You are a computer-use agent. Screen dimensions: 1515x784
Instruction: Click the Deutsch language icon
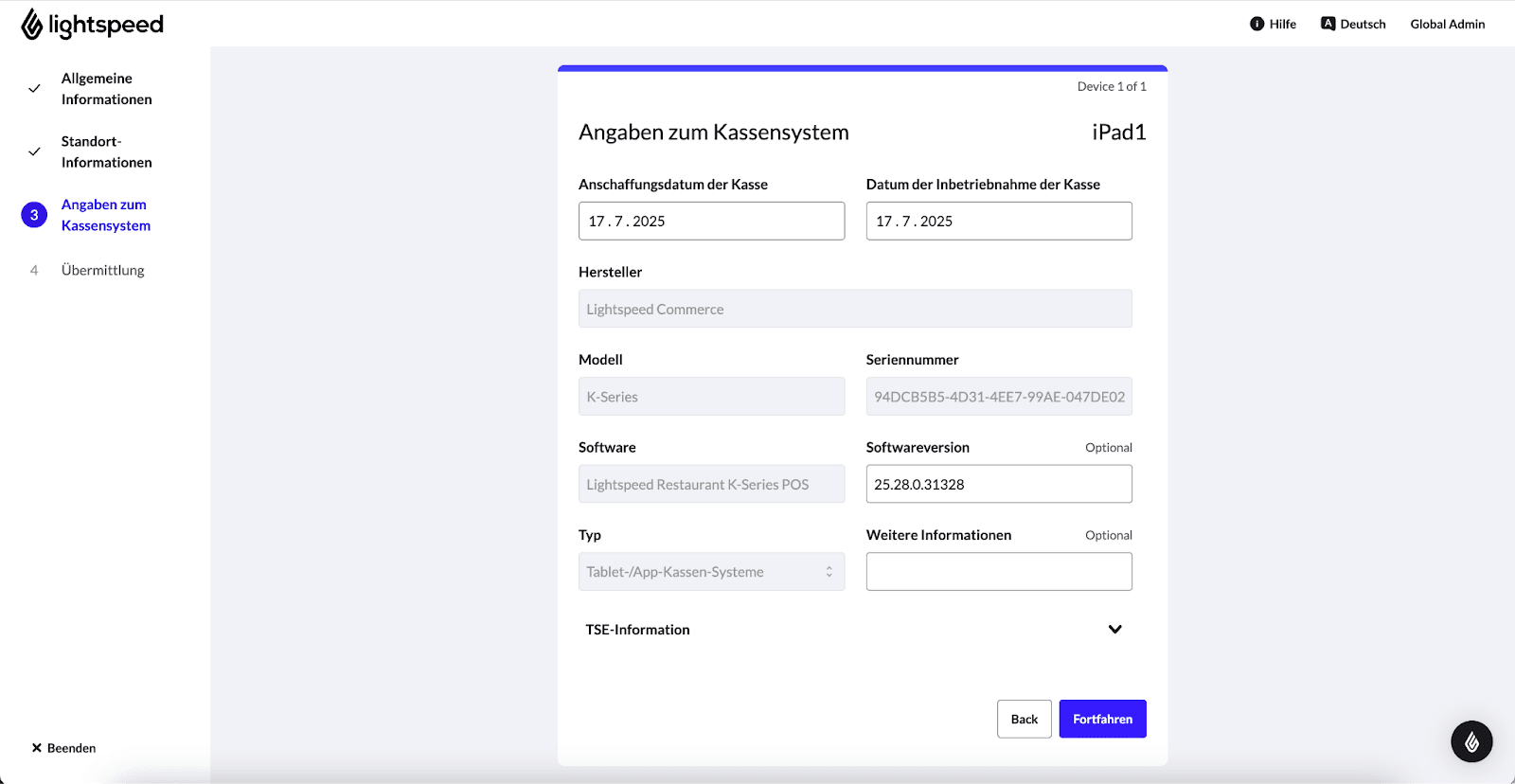pos(1328,24)
